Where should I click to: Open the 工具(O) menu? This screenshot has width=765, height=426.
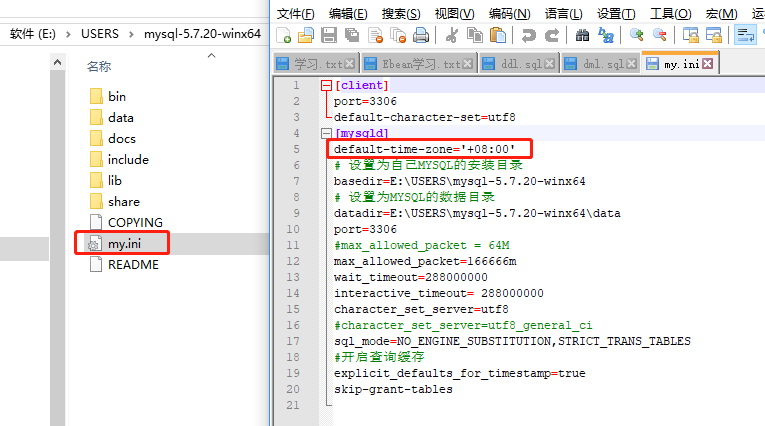pyautogui.click(x=670, y=14)
